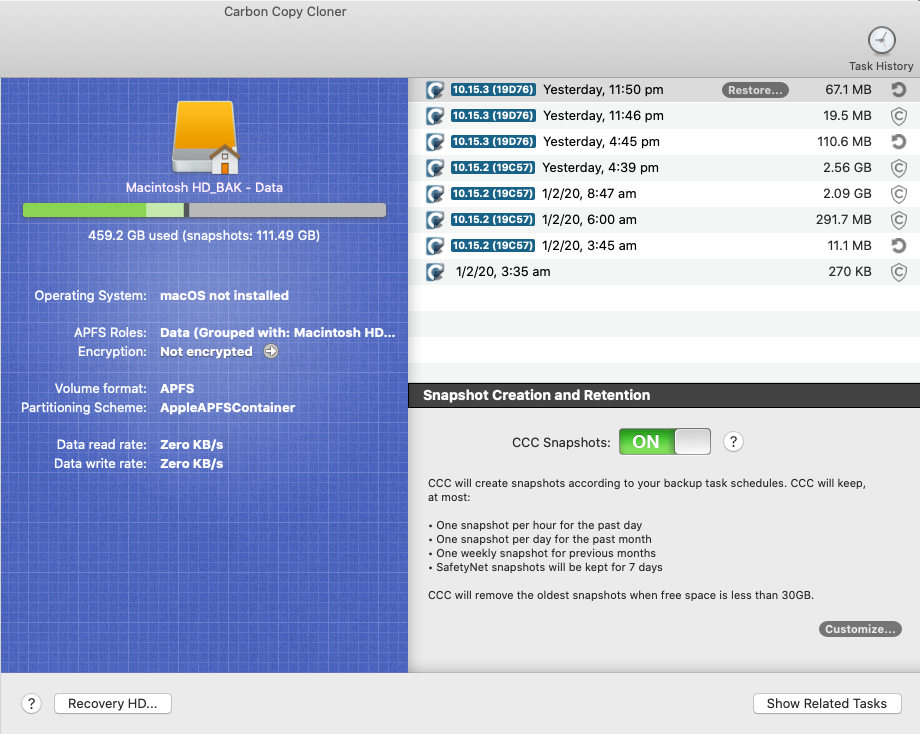Screen dimensions: 920x734
Task: Click the snapshot icon for 1/2/20, 8:47 am
Action: coord(435,194)
